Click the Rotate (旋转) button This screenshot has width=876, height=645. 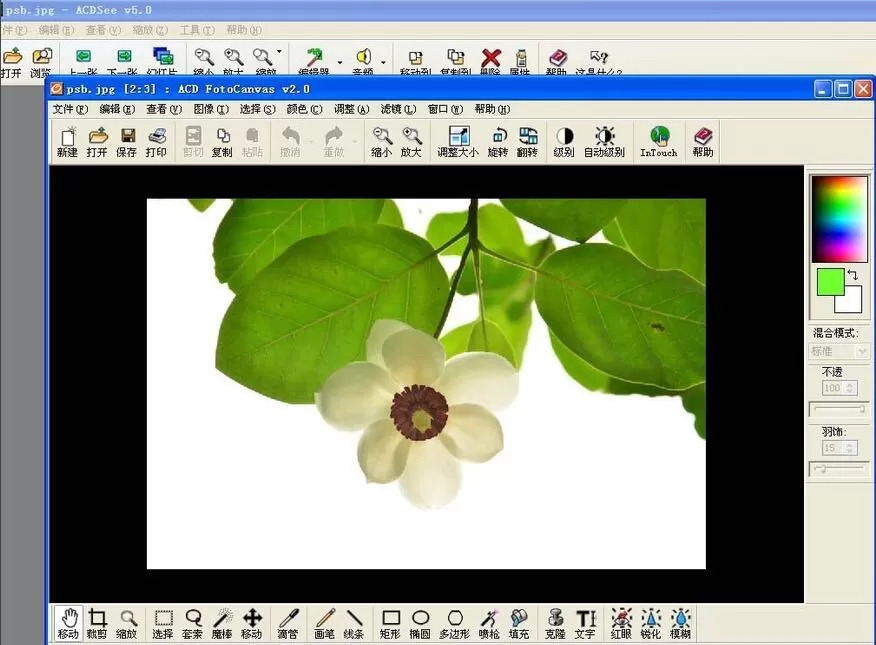tap(498, 142)
